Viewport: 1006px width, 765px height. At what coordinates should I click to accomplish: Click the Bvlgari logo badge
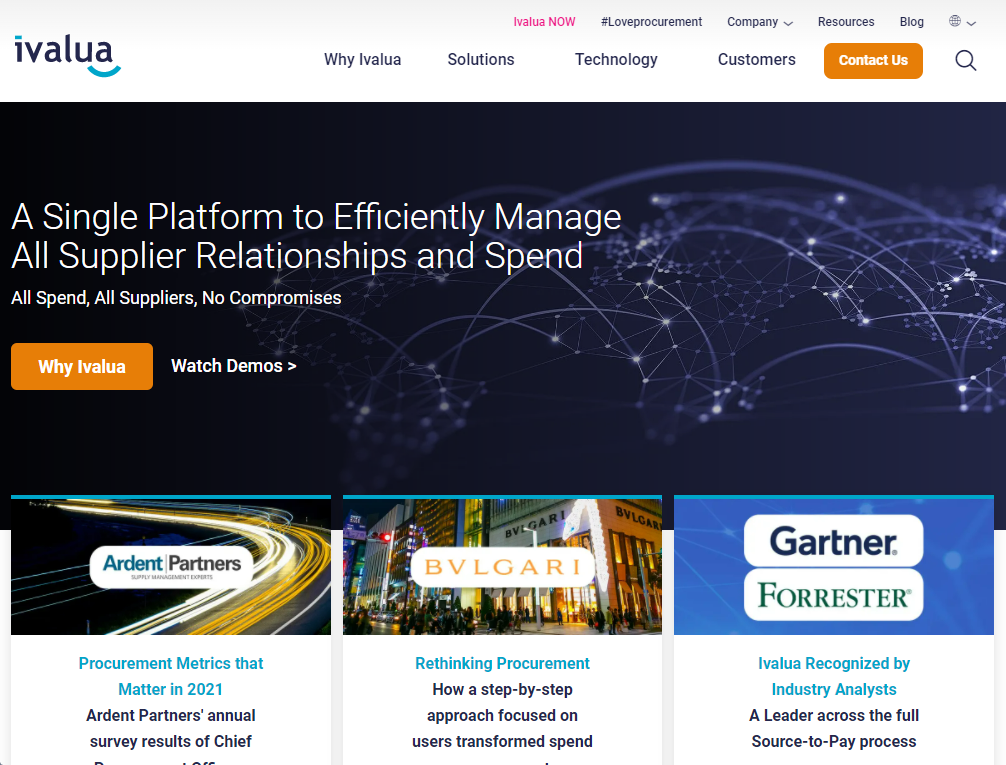click(x=502, y=568)
